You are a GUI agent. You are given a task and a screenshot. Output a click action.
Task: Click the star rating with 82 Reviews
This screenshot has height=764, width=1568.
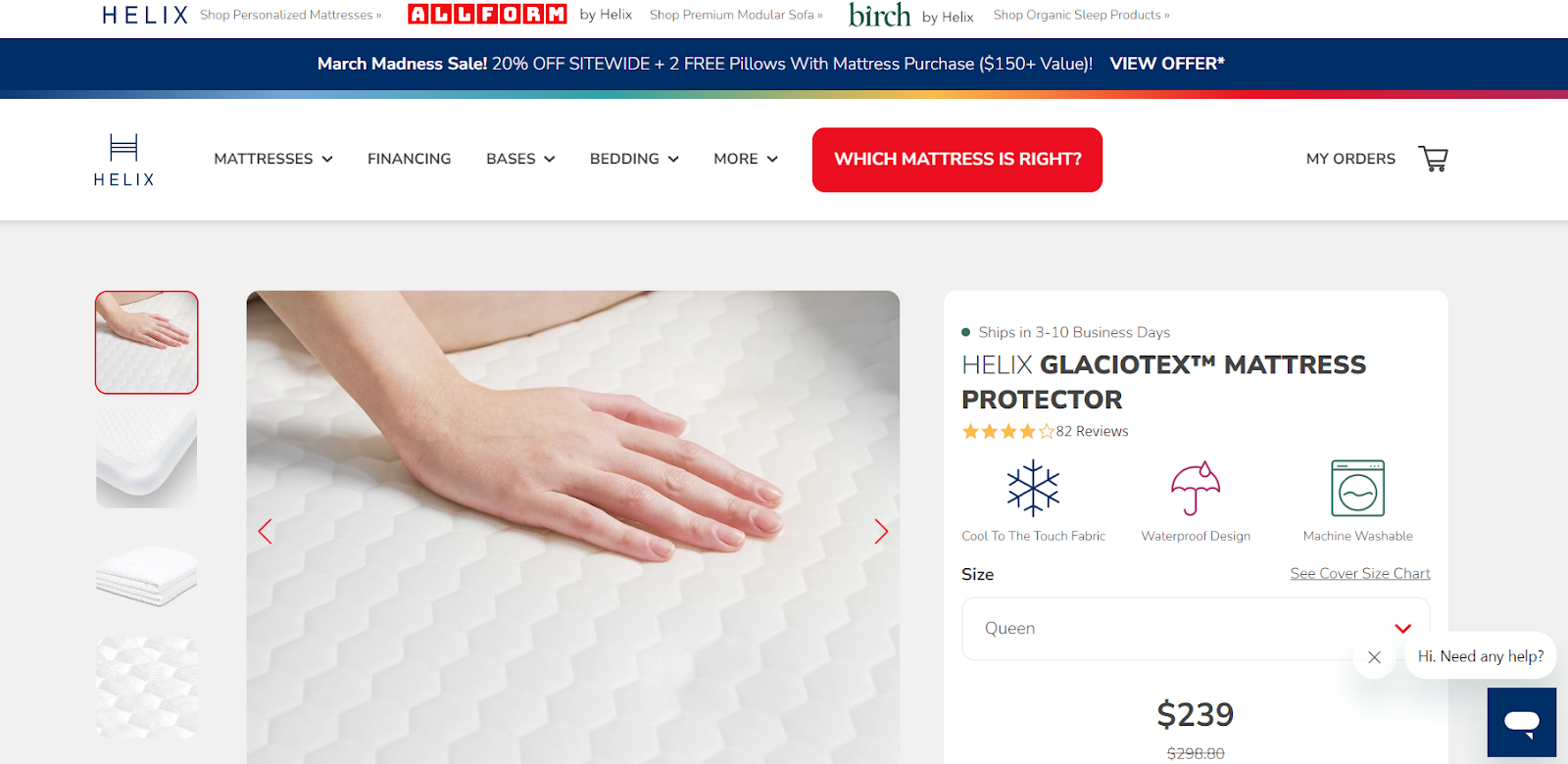1045,431
